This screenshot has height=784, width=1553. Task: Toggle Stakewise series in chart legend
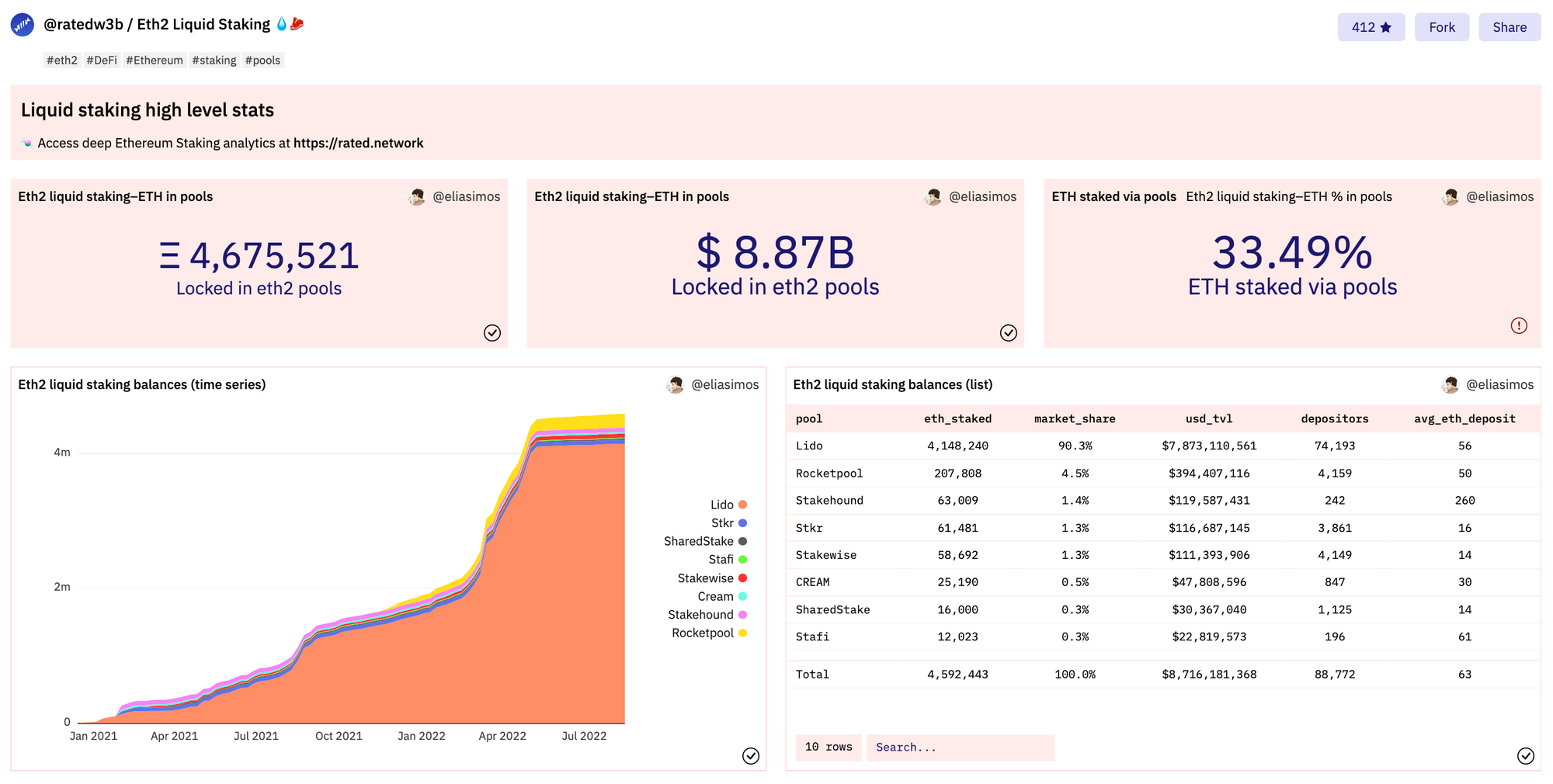click(x=712, y=578)
